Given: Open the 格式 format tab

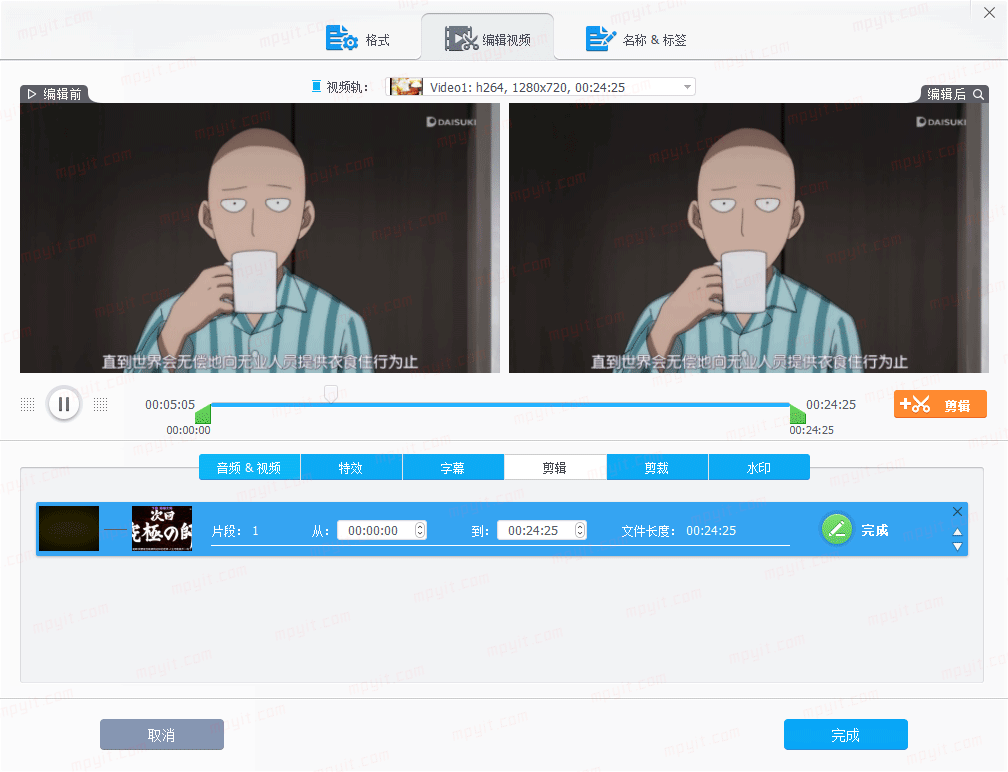Looking at the screenshot, I should [x=357, y=39].
